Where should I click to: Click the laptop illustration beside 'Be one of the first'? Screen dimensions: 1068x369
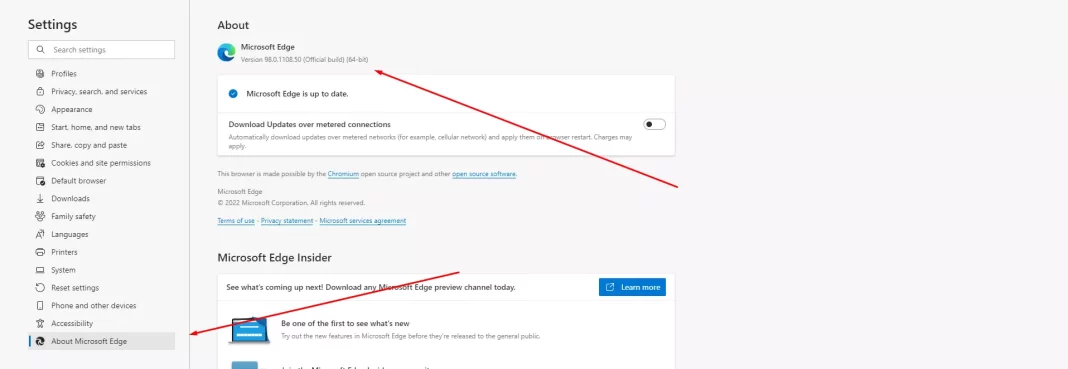click(250, 330)
